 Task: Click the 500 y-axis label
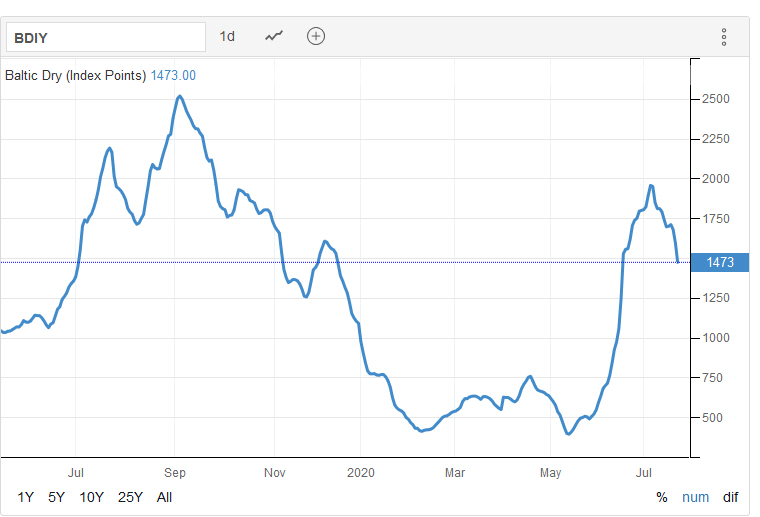click(712, 418)
